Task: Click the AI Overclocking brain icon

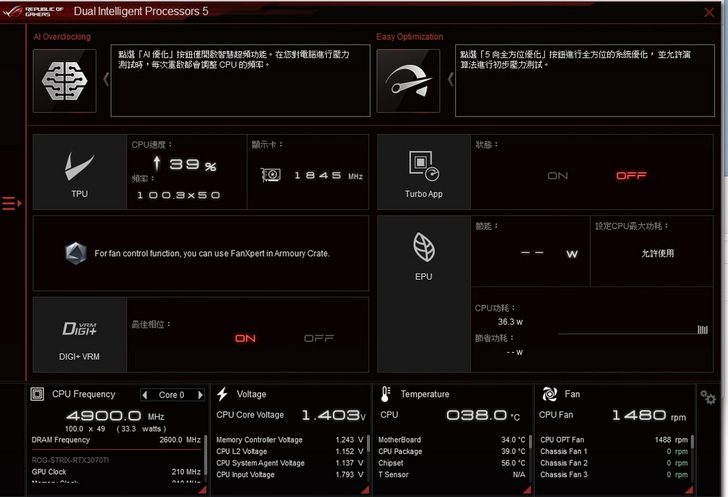Action: pos(65,78)
